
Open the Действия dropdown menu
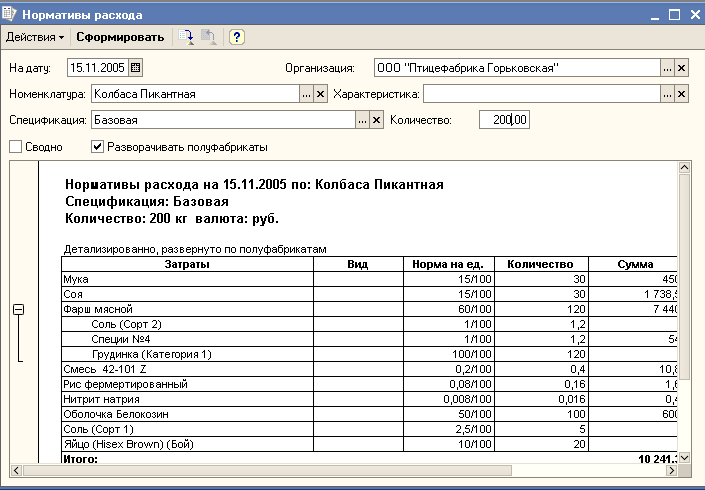click(x=35, y=37)
